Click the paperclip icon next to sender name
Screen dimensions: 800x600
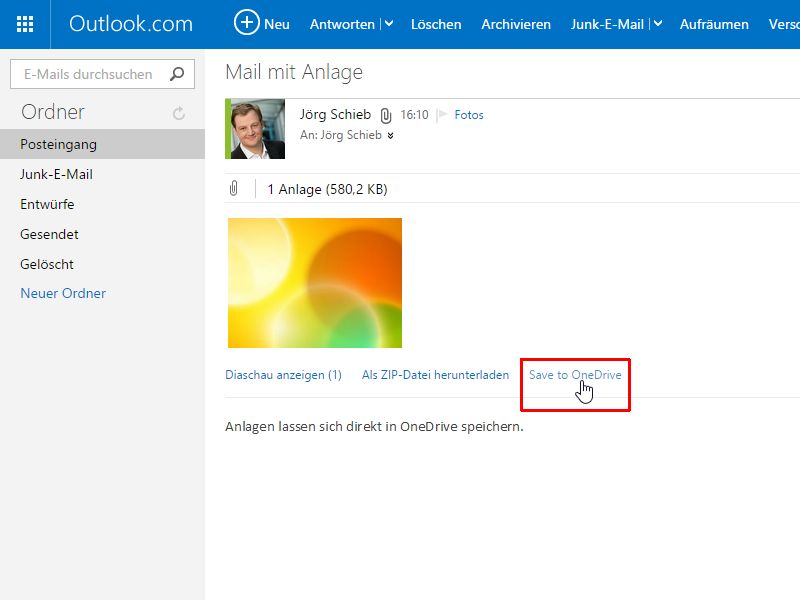pyautogui.click(x=386, y=116)
